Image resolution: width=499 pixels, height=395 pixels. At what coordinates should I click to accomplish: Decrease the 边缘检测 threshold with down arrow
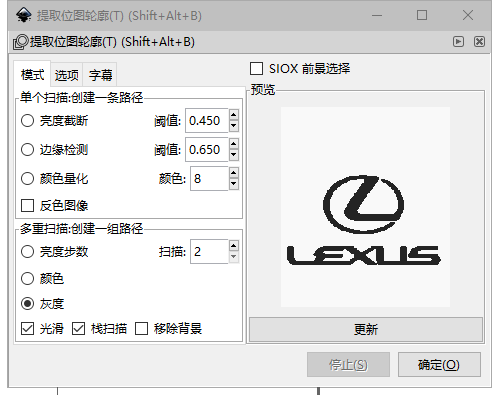tap(234, 155)
